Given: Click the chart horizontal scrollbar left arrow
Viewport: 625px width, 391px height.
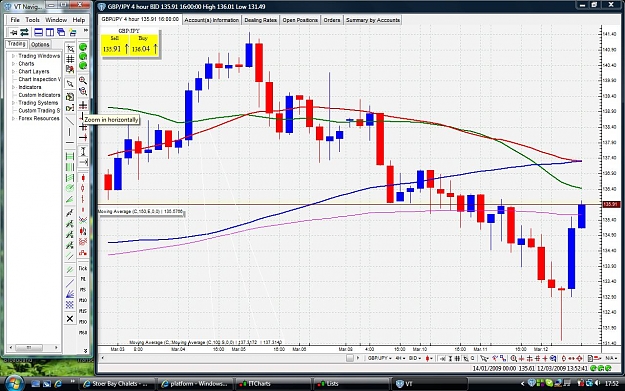Looking at the screenshot, I should tap(102, 358).
